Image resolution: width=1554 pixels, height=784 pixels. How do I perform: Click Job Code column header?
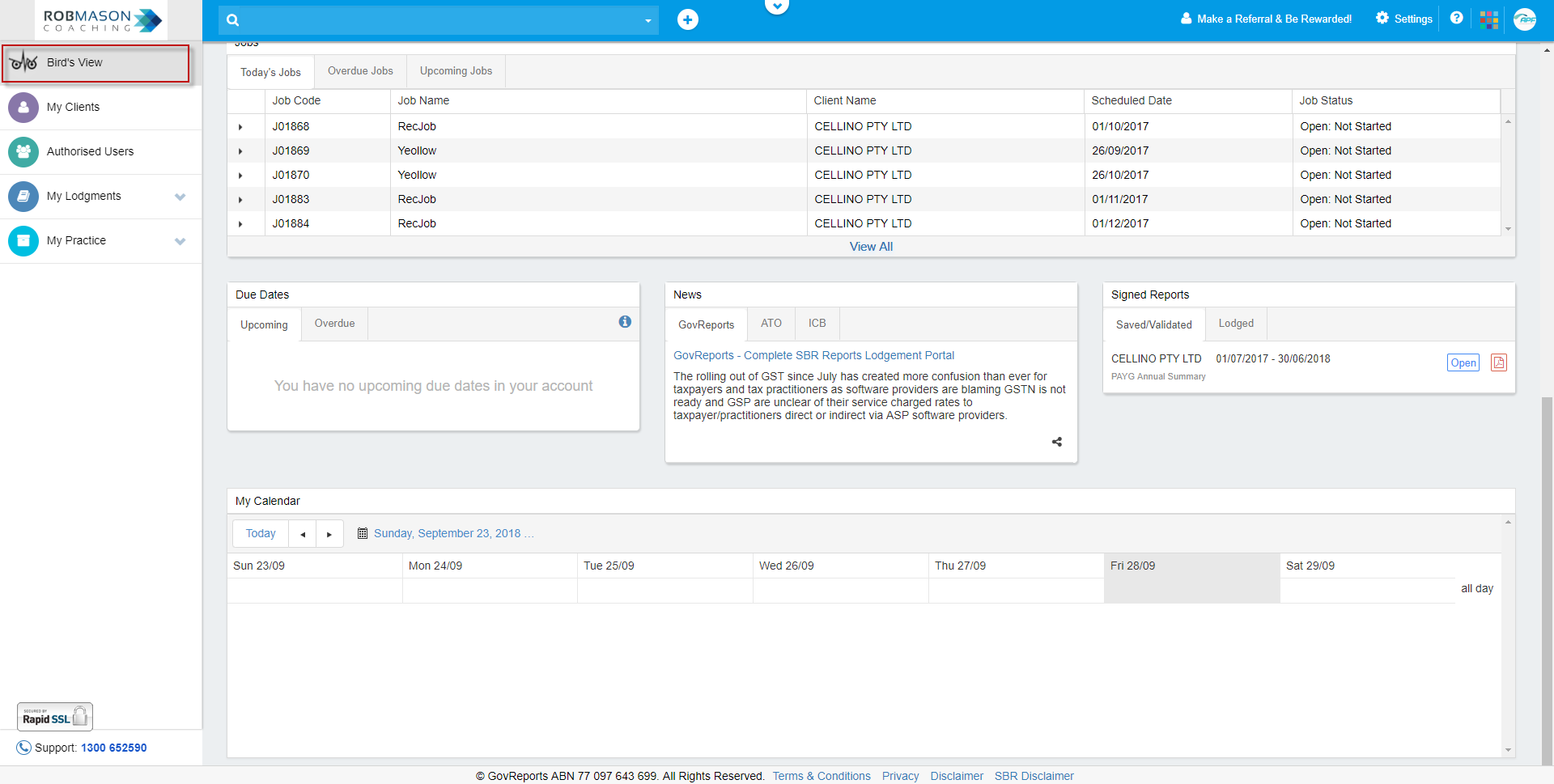point(327,101)
